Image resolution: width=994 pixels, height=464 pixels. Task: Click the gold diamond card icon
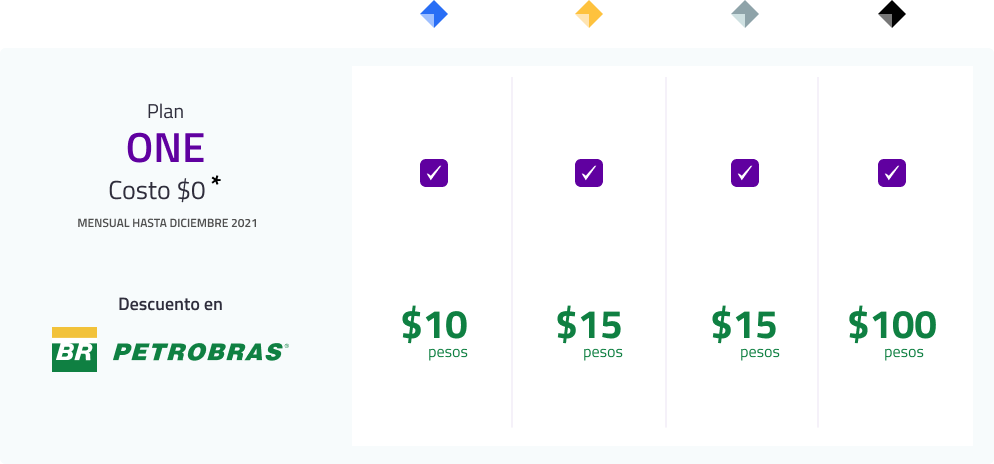pyautogui.click(x=589, y=14)
